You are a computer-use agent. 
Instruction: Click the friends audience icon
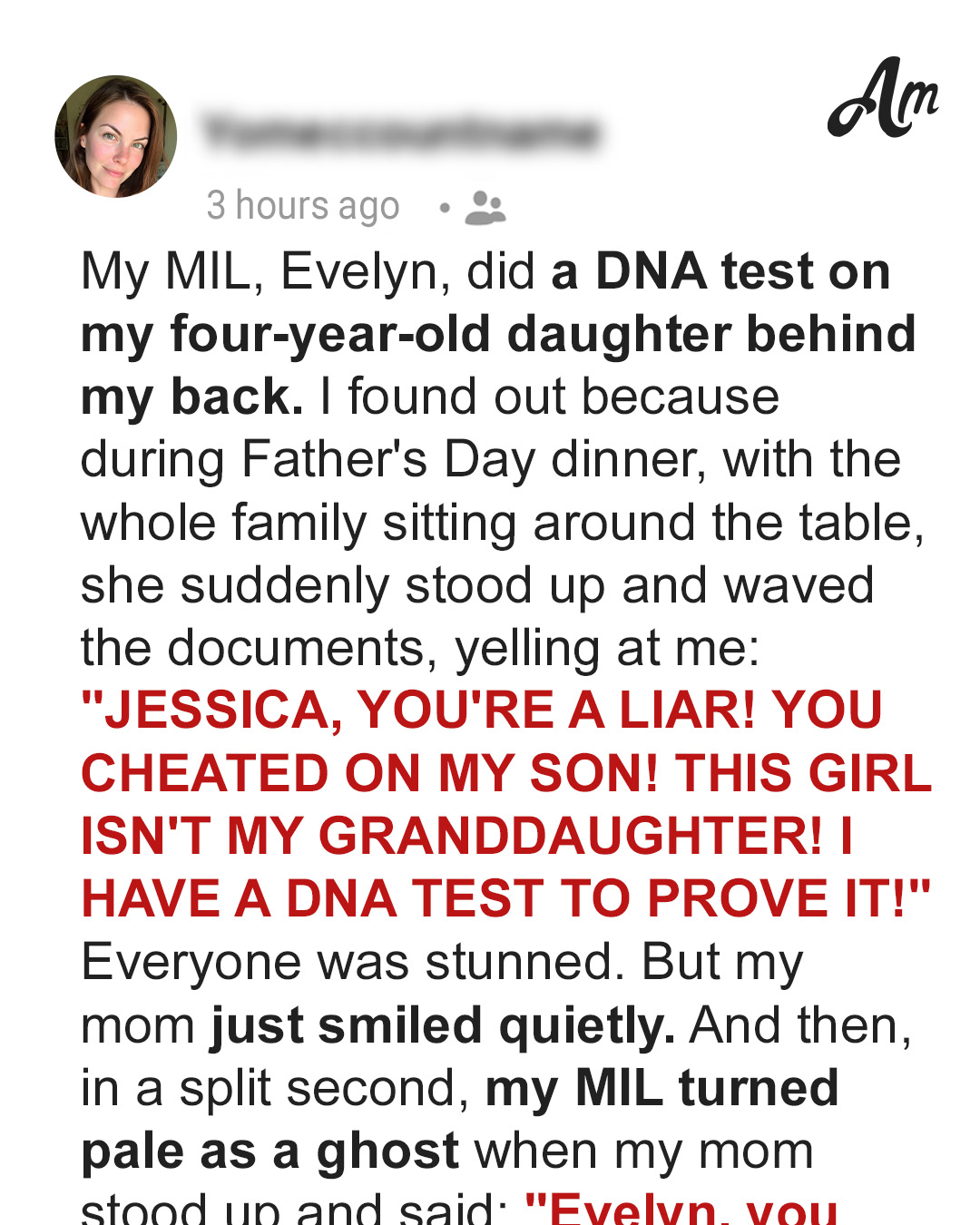point(485,208)
